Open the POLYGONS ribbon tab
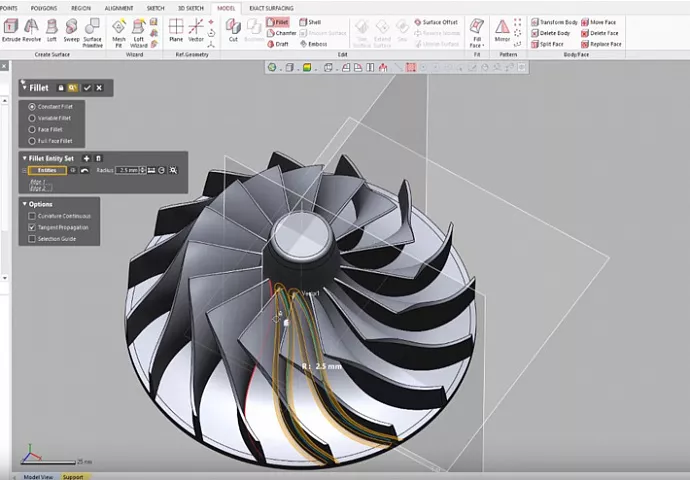The width and height of the screenshot is (690, 480). coord(44,8)
